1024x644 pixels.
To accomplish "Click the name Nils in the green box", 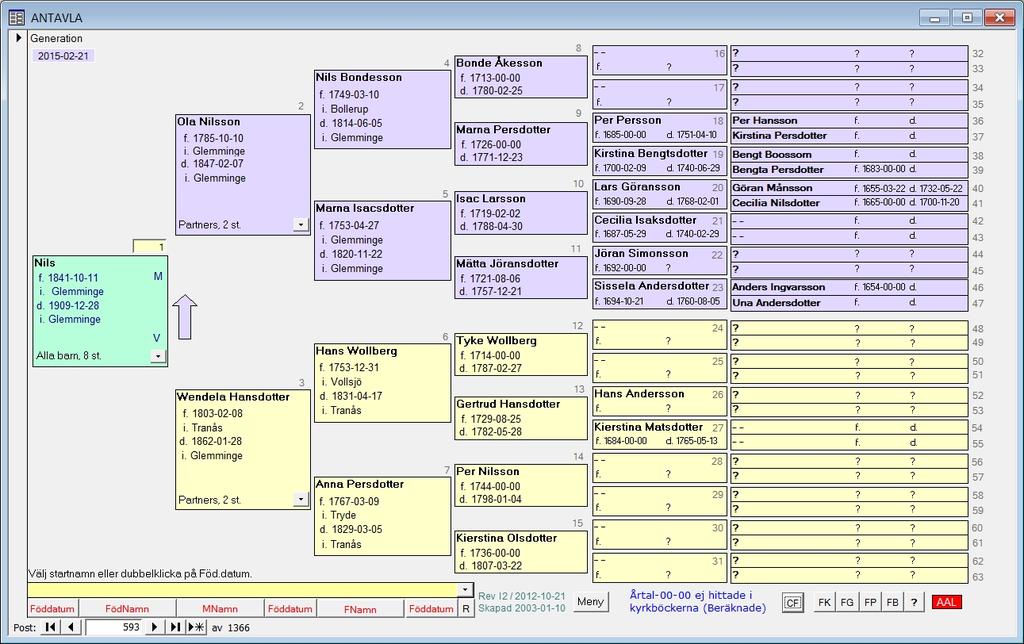I will tap(44, 263).
